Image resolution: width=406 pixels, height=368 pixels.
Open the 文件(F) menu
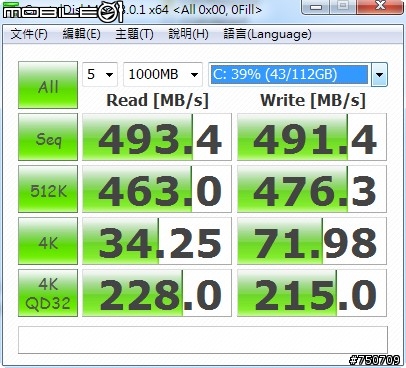click(29, 34)
